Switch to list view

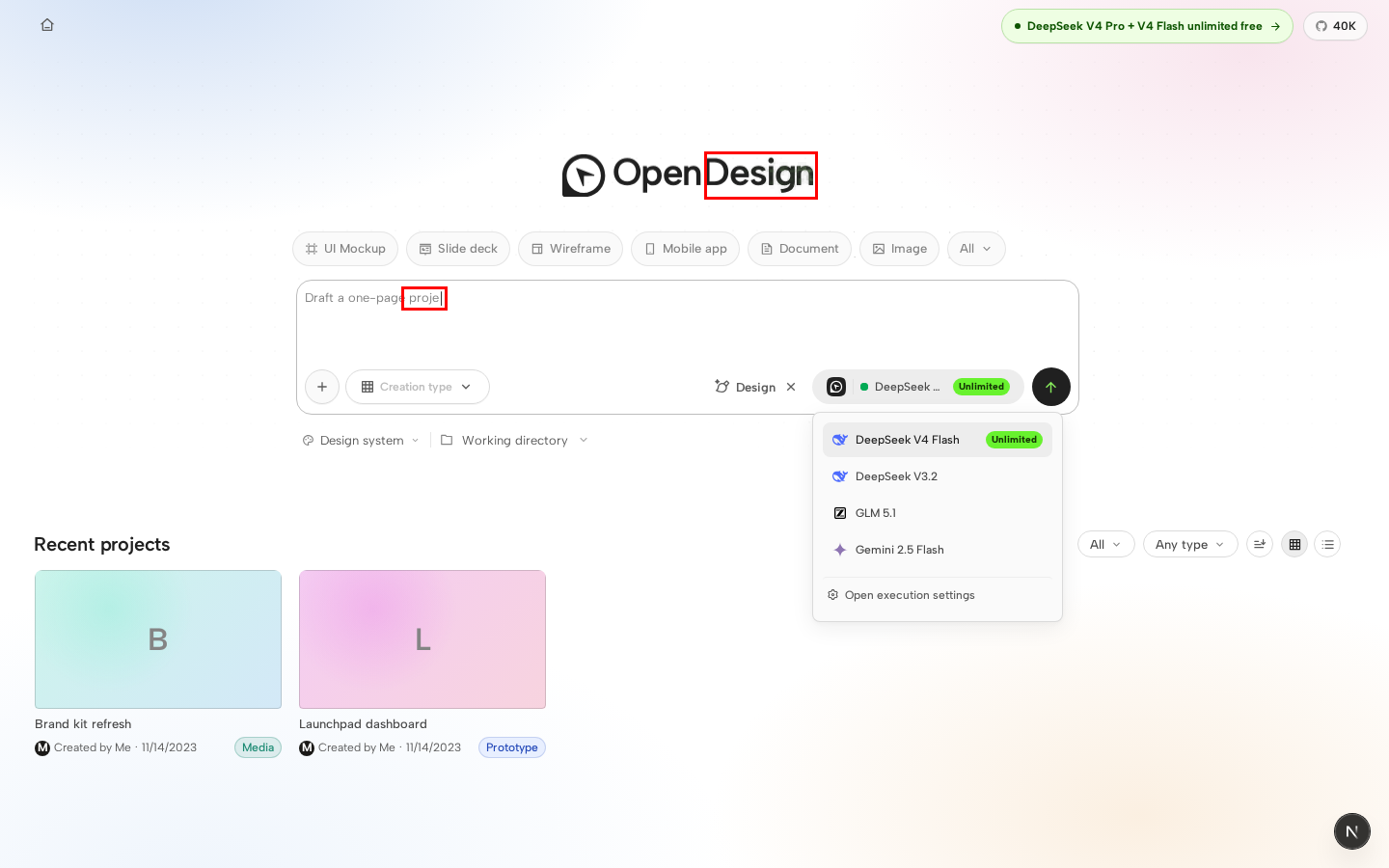tap(1327, 545)
